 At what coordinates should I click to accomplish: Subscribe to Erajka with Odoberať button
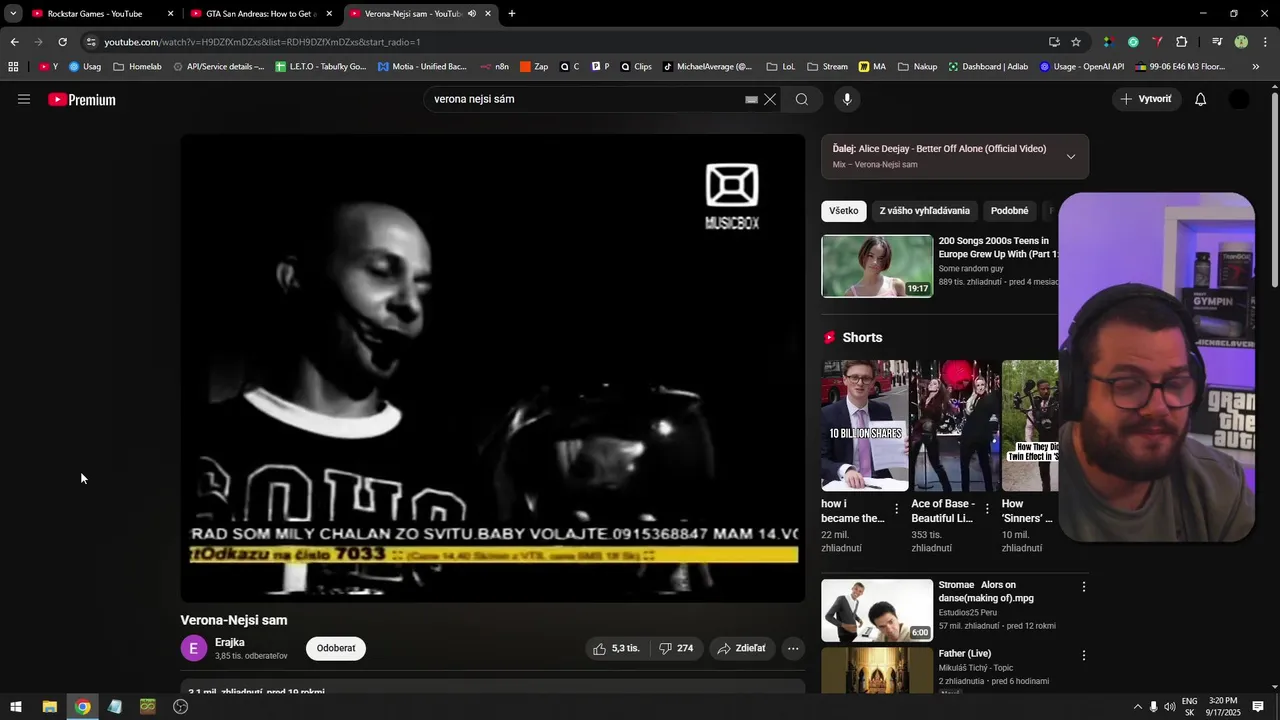tap(336, 648)
